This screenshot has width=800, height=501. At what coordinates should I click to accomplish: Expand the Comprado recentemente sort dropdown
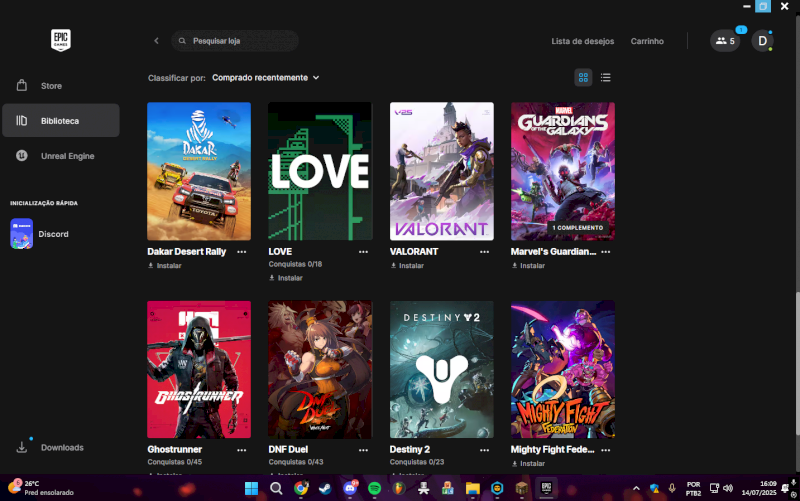click(x=265, y=78)
